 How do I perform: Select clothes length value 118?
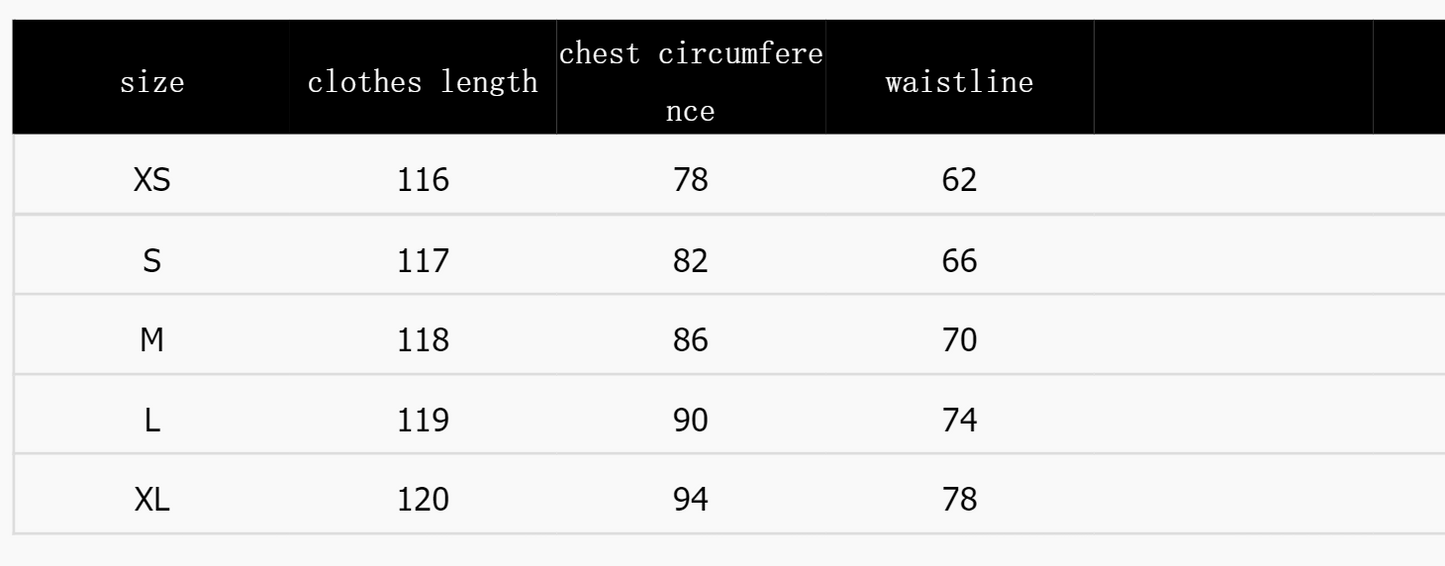pyautogui.click(x=423, y=342)
